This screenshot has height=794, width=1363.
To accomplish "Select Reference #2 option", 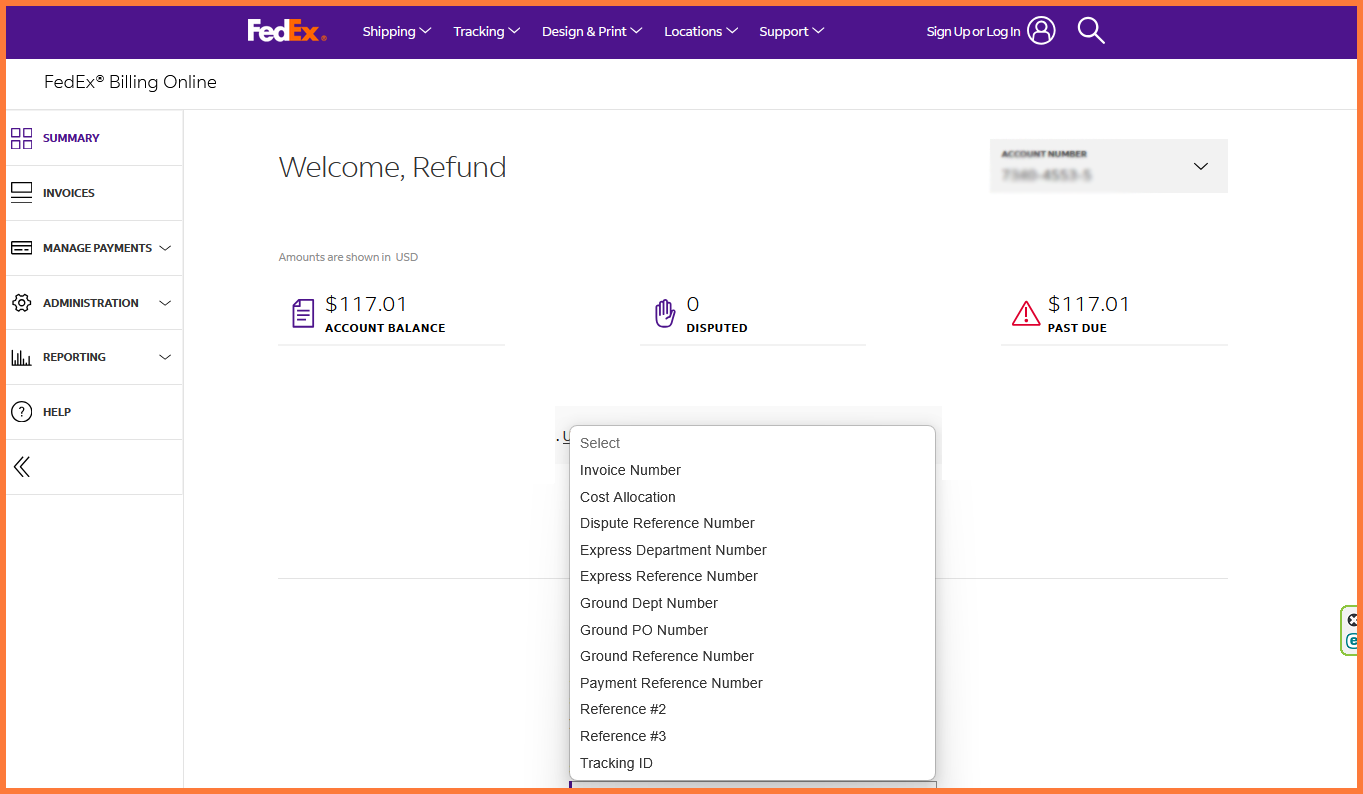I will [752, 709].
